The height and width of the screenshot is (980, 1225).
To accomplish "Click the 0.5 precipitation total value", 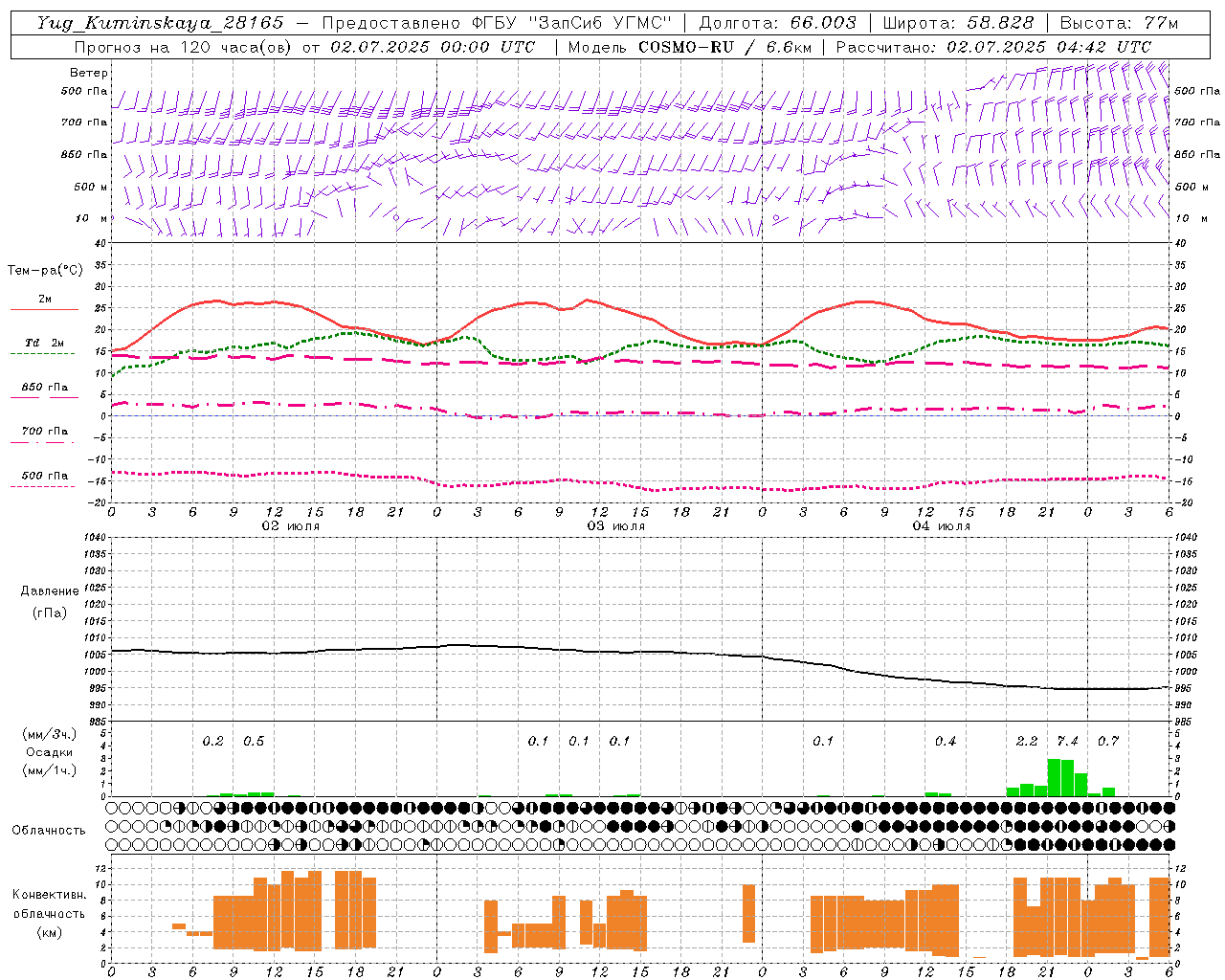I will coord(254,742).
